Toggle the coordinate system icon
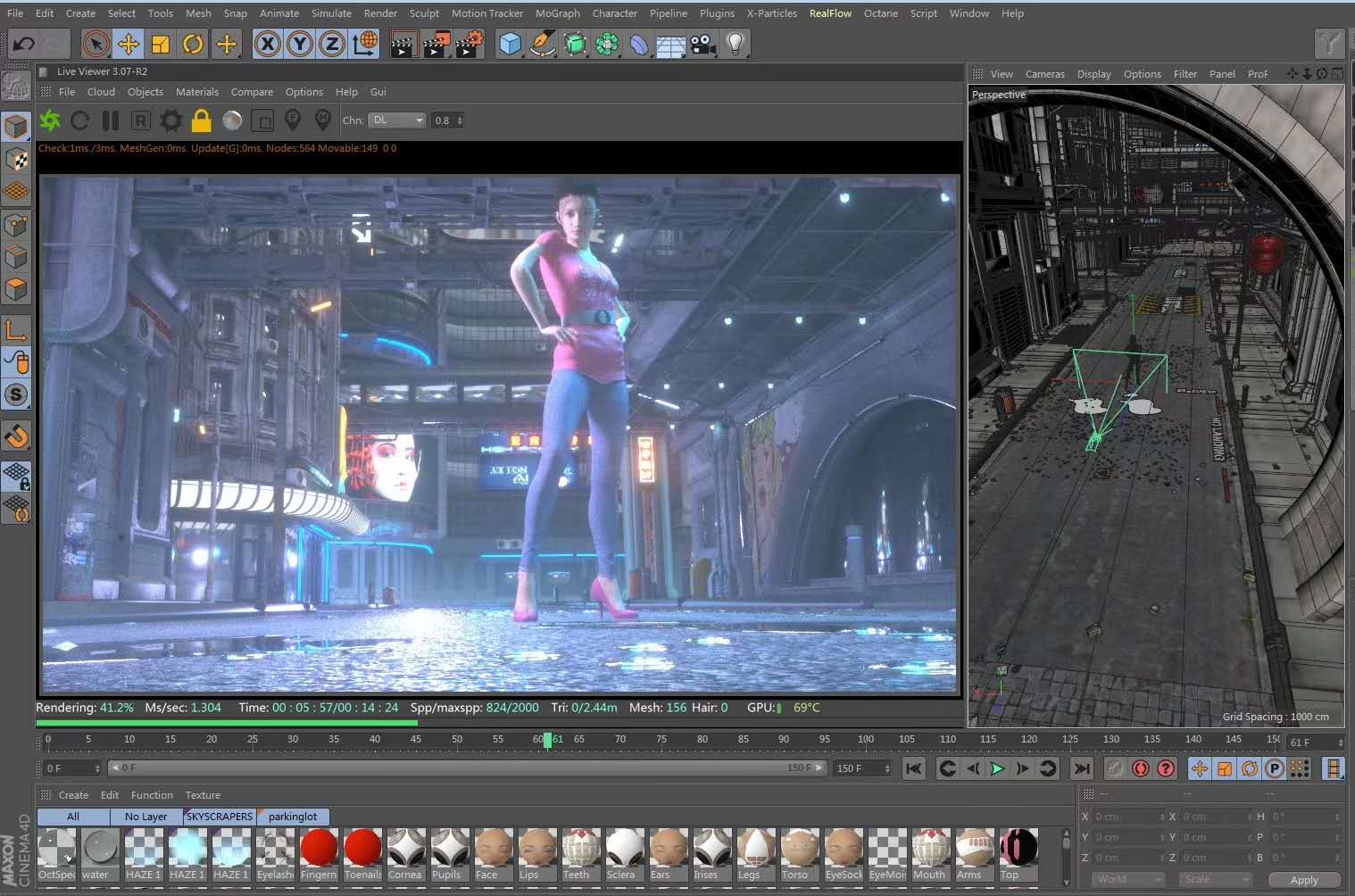This screenshot has width=1355, height=896. click(x=365, y=44)
